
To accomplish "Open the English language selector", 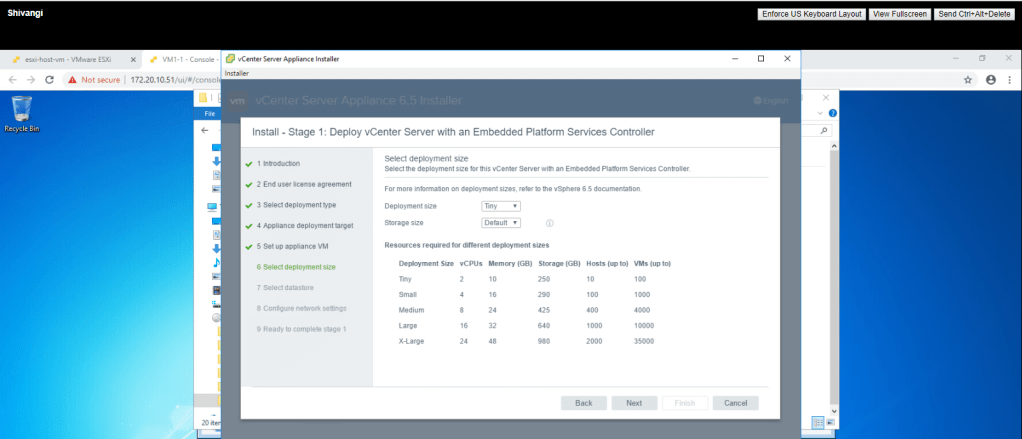I will tap(770, 101).
